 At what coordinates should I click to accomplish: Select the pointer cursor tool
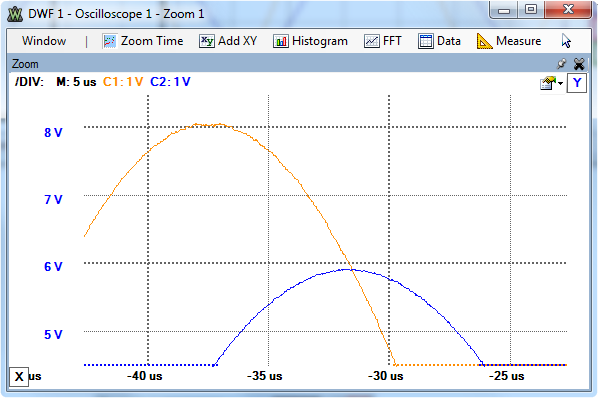point(566,41)
